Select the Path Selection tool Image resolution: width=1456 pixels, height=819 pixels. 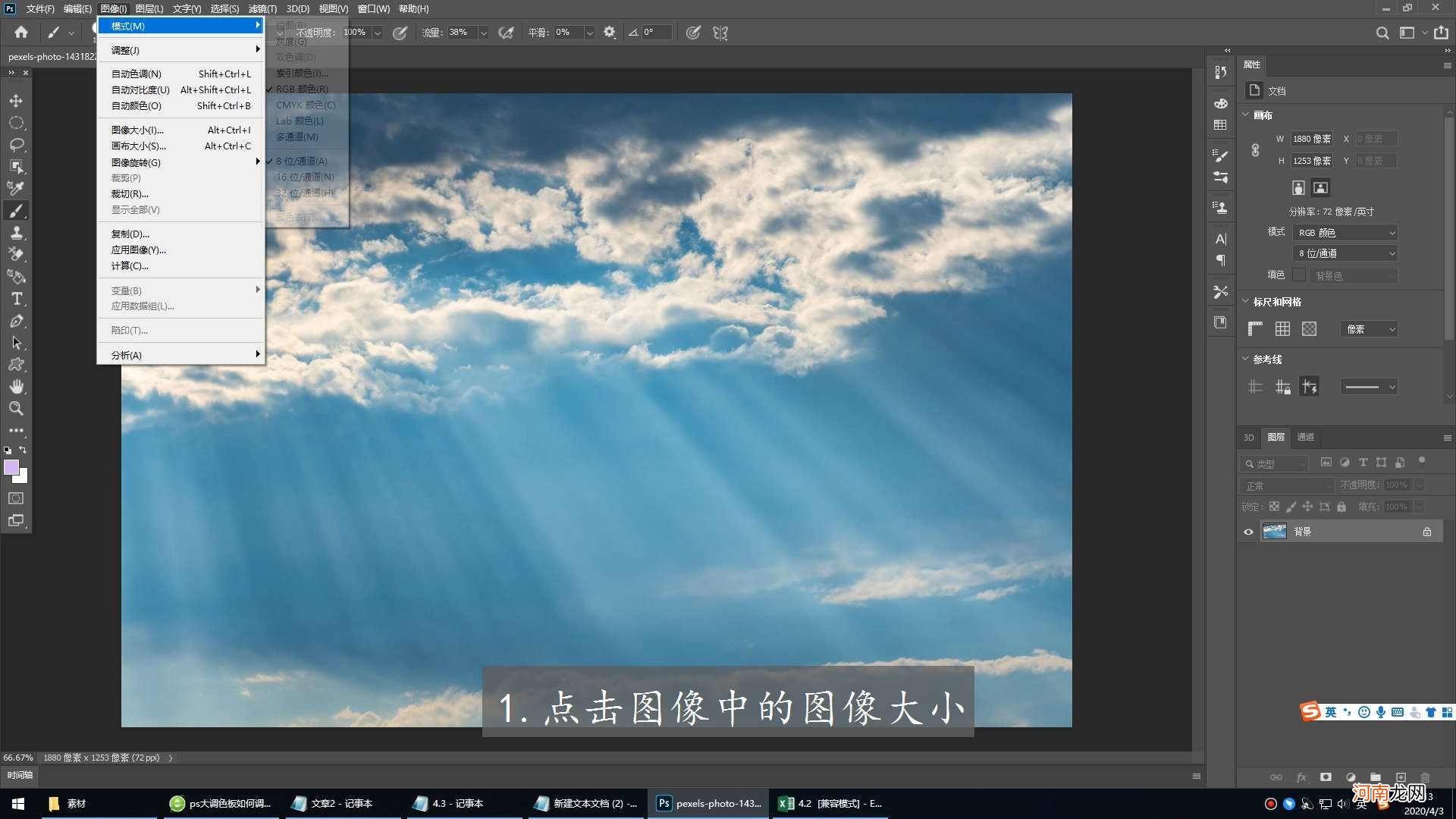click(x=16, y=343)
